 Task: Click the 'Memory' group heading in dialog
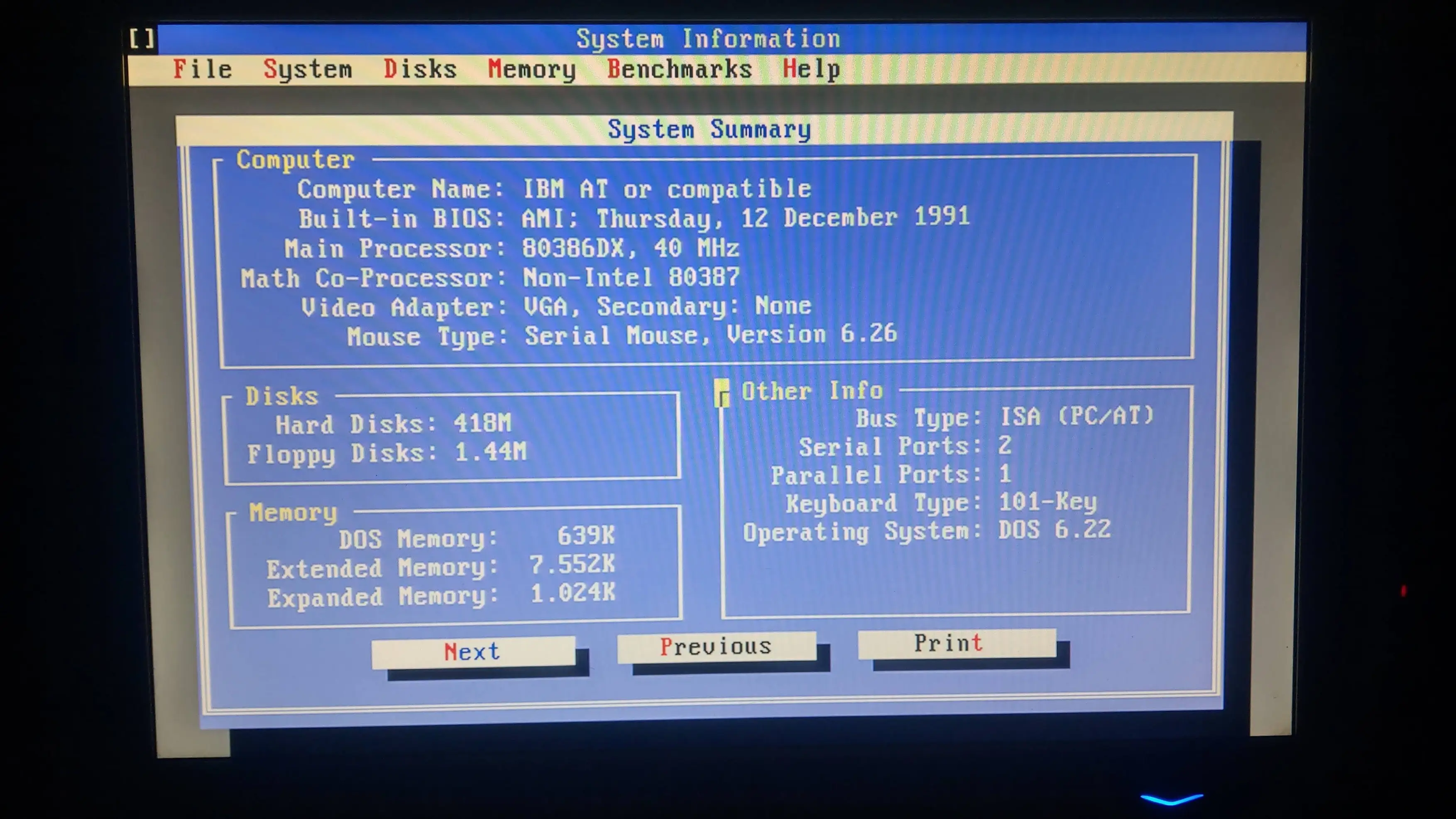point(293,513)
